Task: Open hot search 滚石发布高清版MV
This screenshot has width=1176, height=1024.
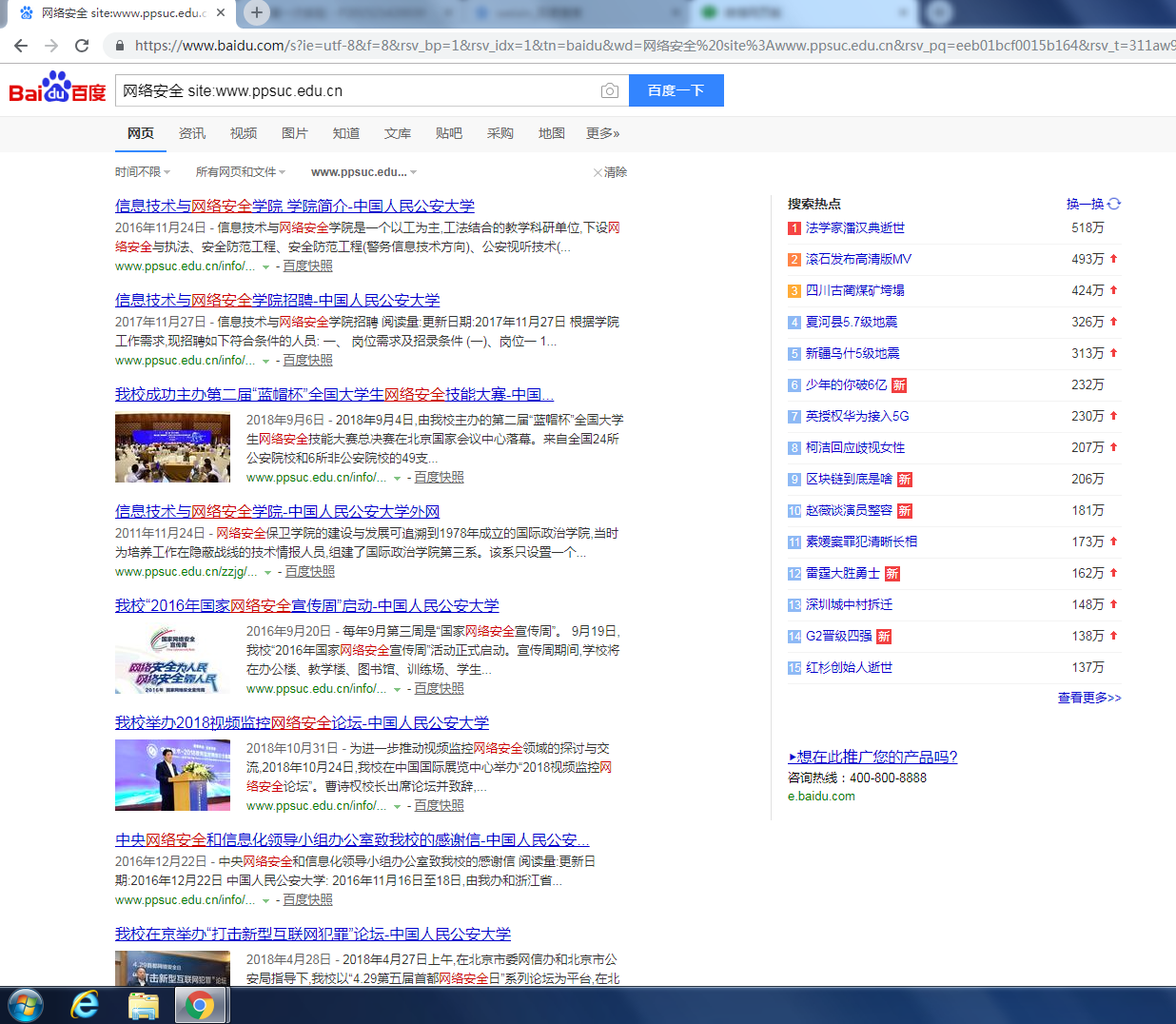Action: (858, 259)
